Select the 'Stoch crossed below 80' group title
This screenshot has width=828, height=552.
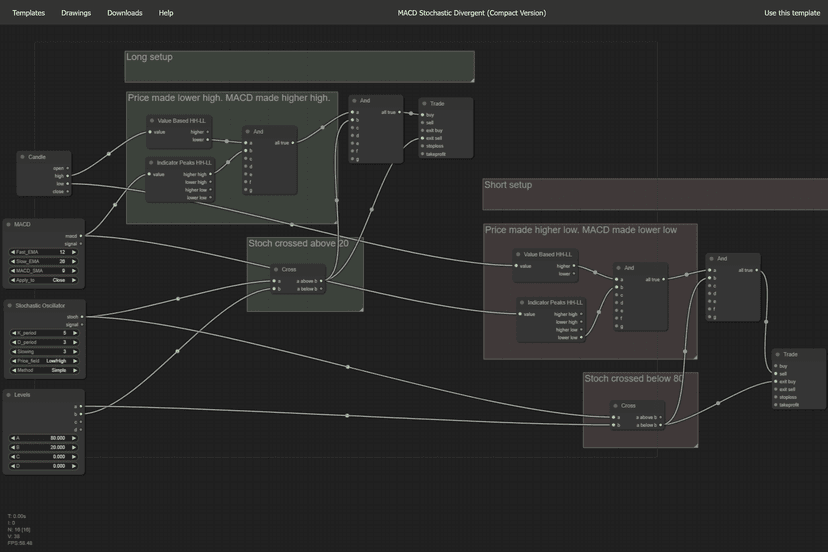point(634,378)
